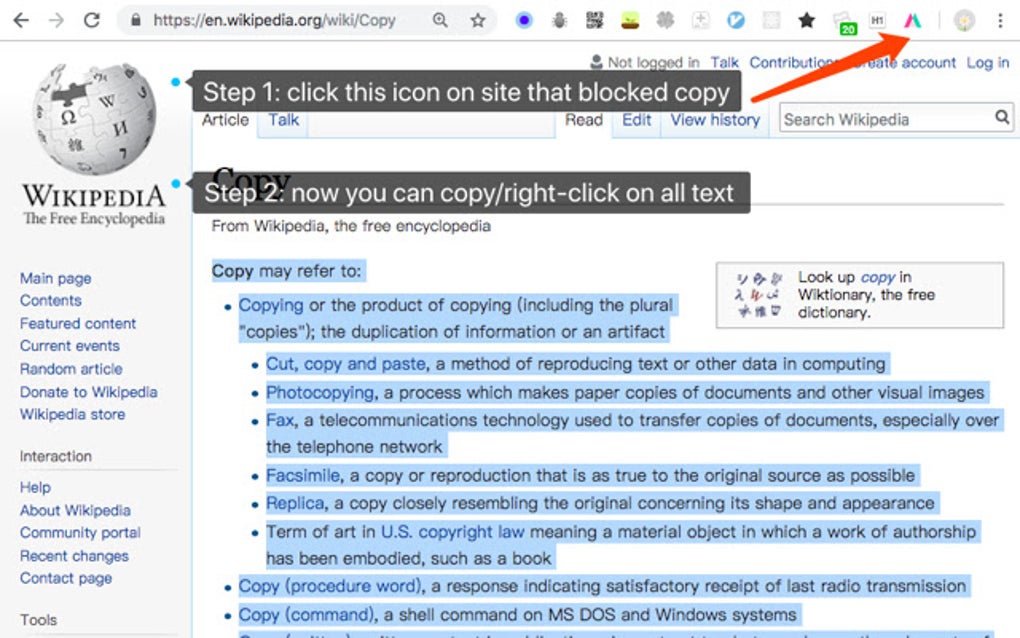Open the bug extension icon
The height and width of the screenshot is (638, 1020).
click(559, 21)
